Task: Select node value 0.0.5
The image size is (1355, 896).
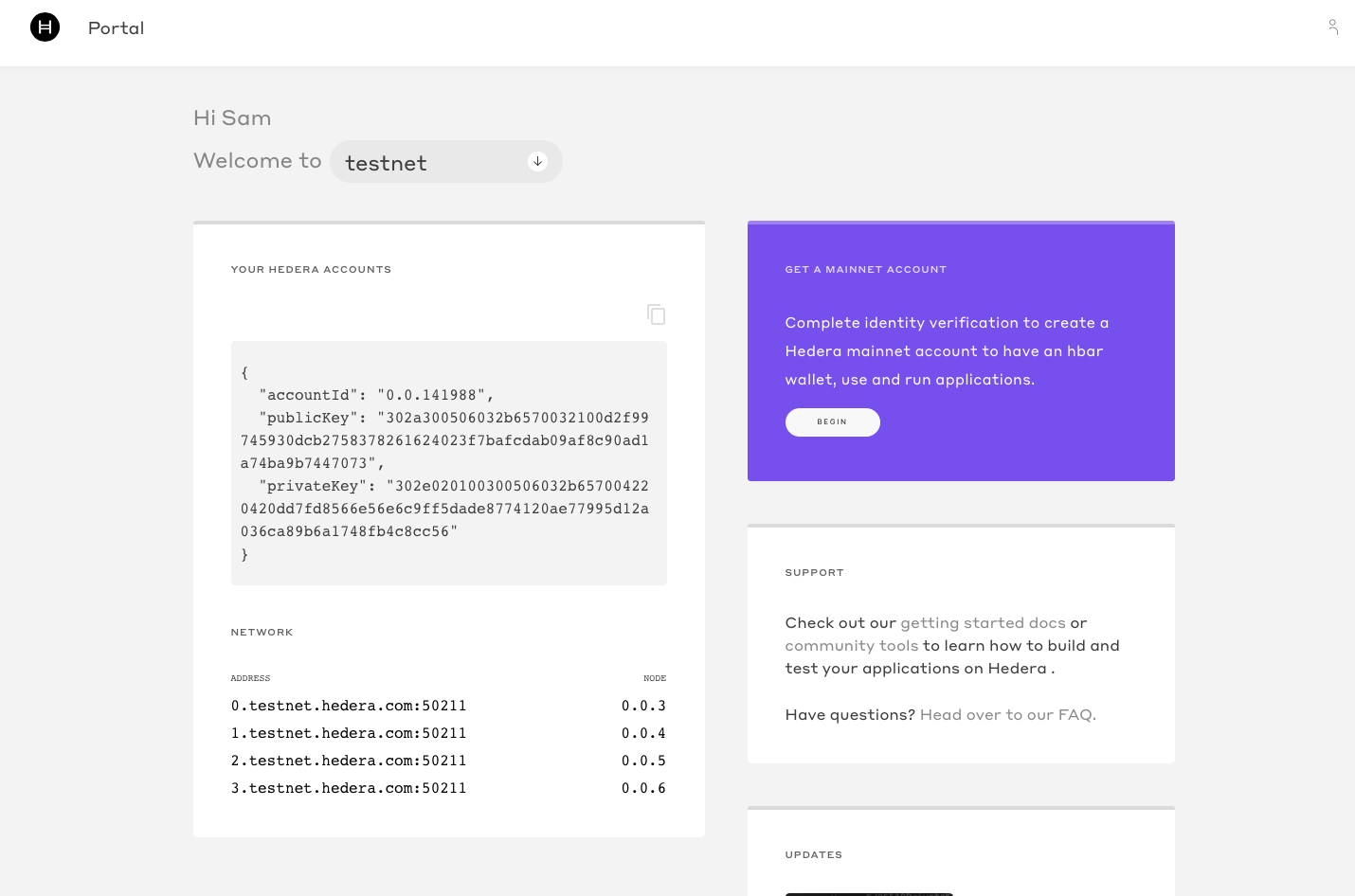Action: pos(644,761)
